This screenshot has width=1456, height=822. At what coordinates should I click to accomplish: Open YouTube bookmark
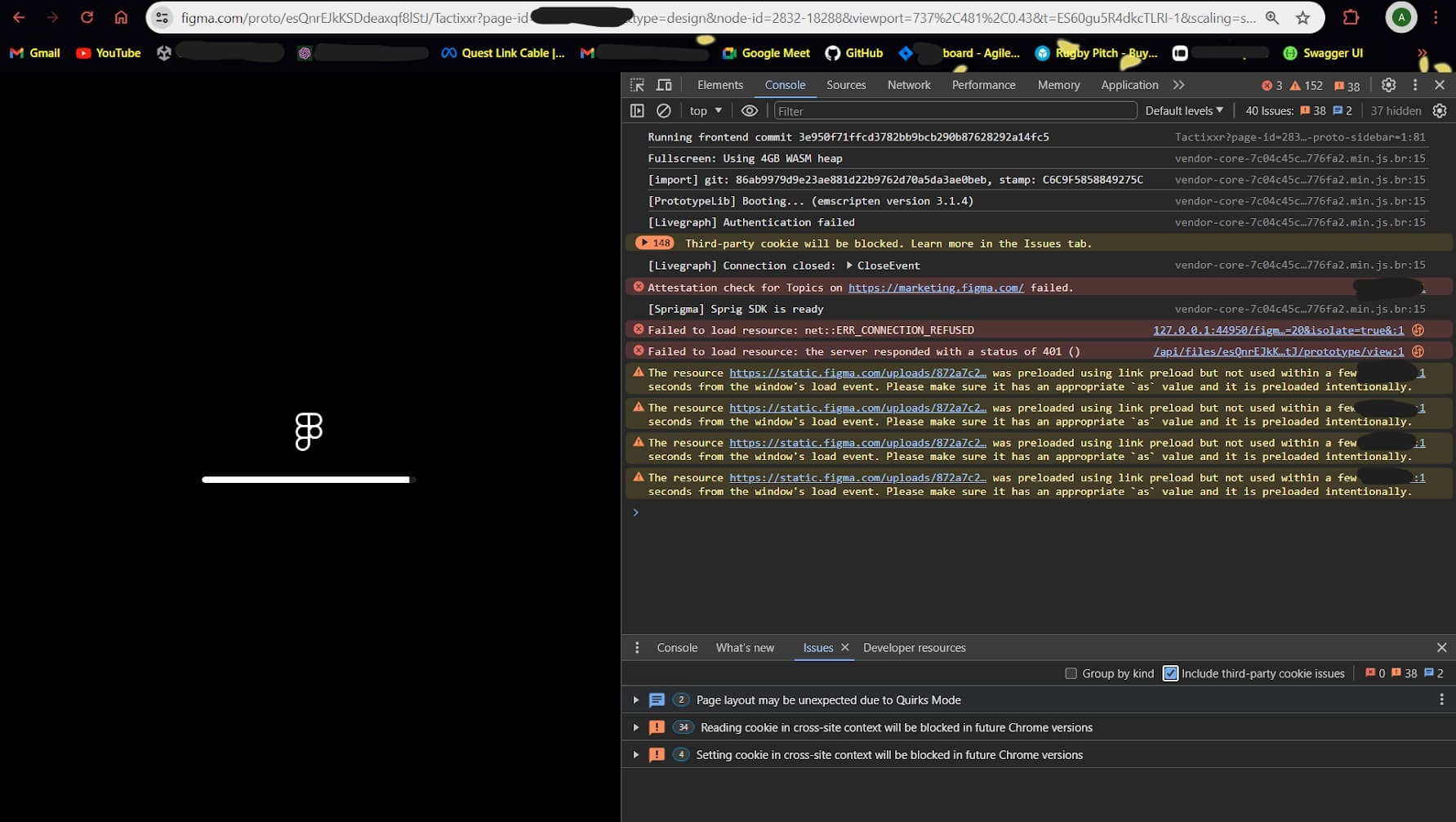(109, 53)
